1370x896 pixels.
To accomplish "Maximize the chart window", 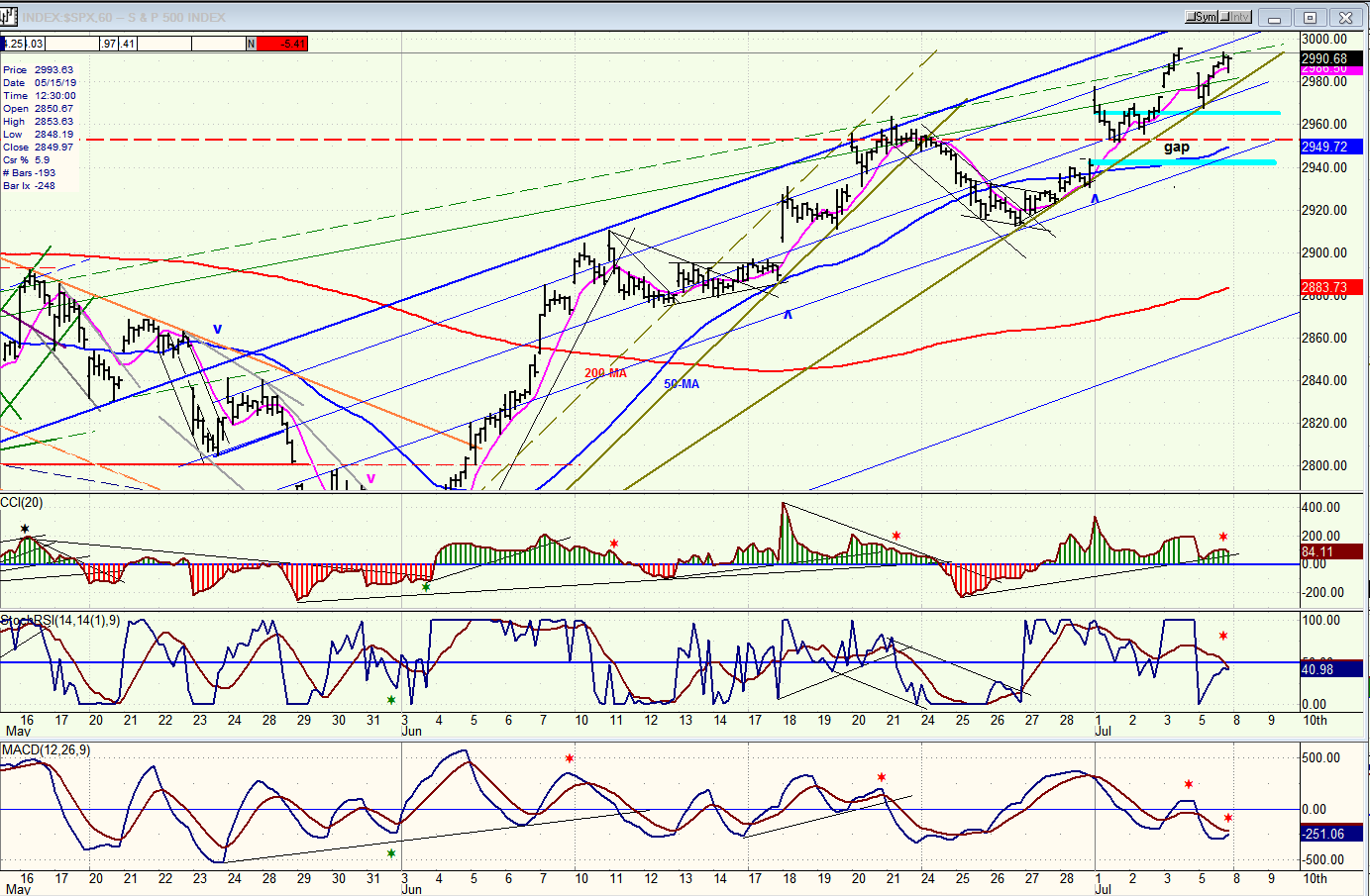I will pos(1310,17).
